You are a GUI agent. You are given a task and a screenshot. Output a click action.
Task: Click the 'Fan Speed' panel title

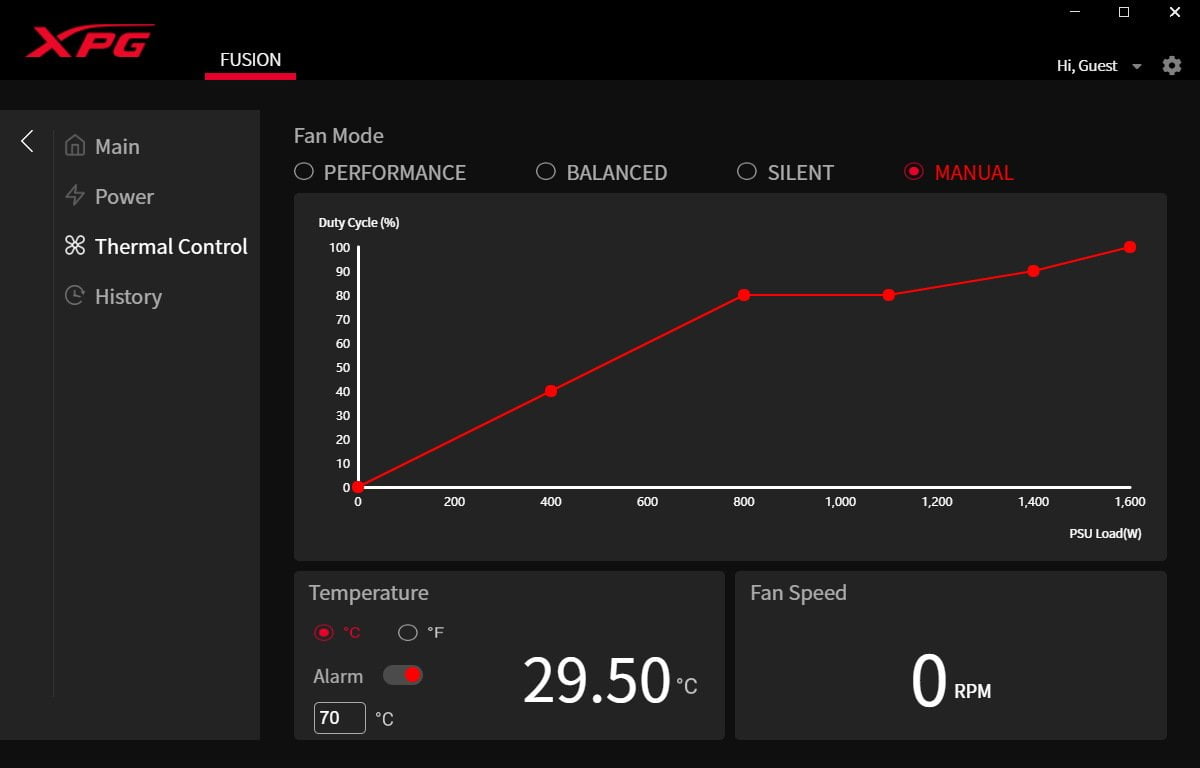pos(798,593)
